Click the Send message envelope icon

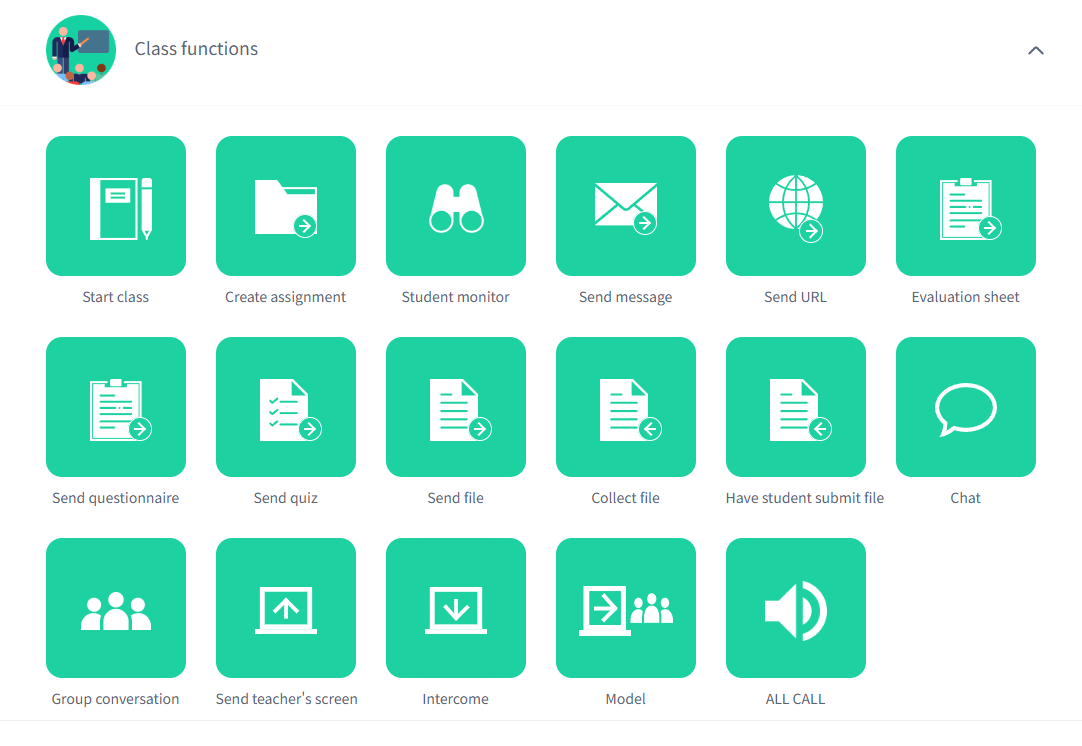(x=626, y=206)
